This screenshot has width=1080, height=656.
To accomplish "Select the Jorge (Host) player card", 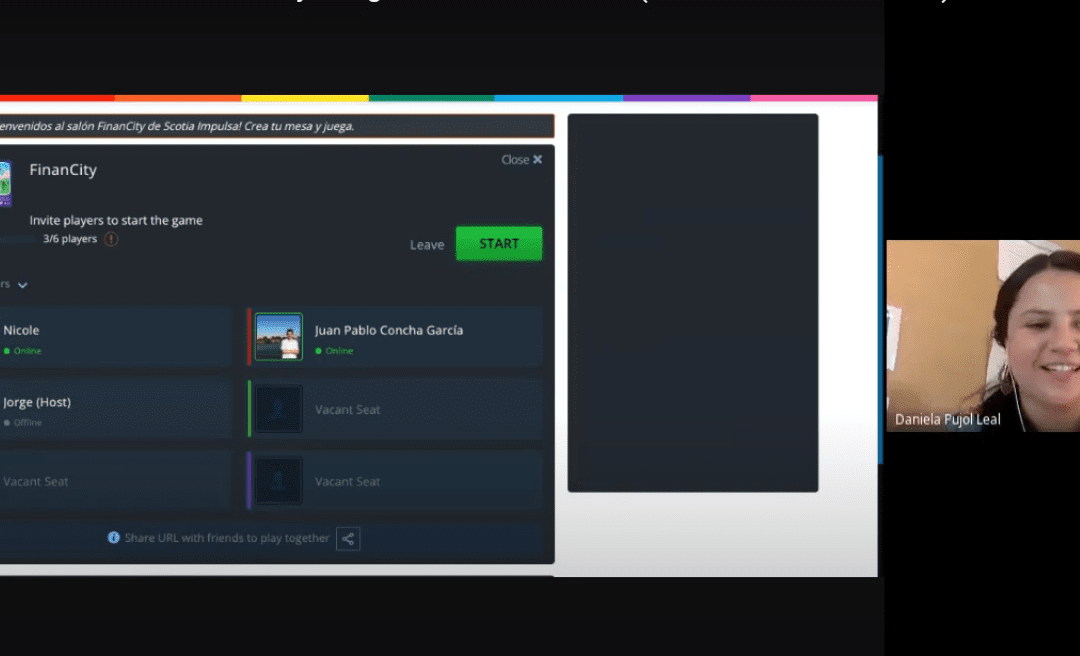I will pyautogui.click(x=116, y=409).
